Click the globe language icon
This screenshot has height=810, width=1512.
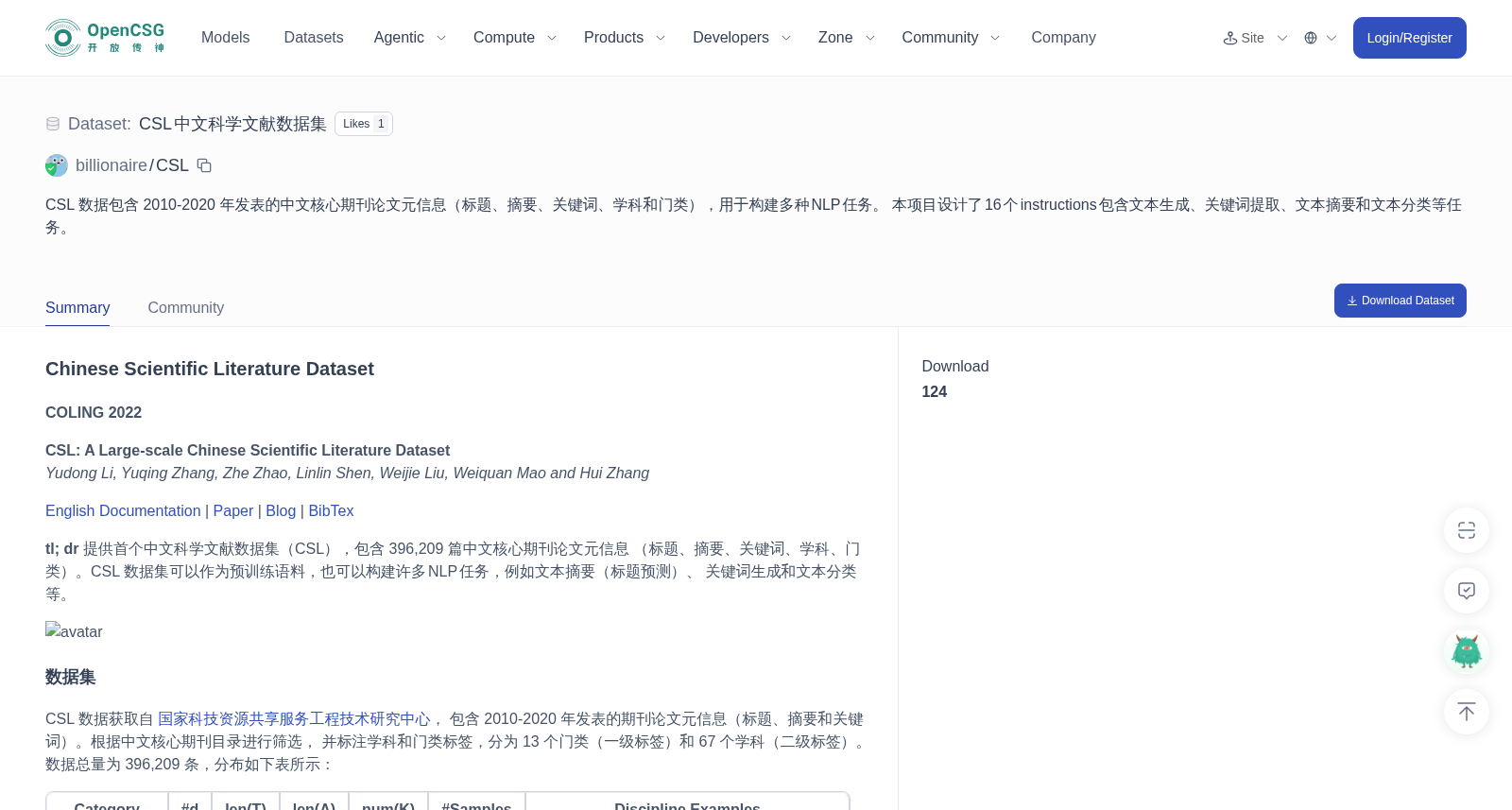1311,38
